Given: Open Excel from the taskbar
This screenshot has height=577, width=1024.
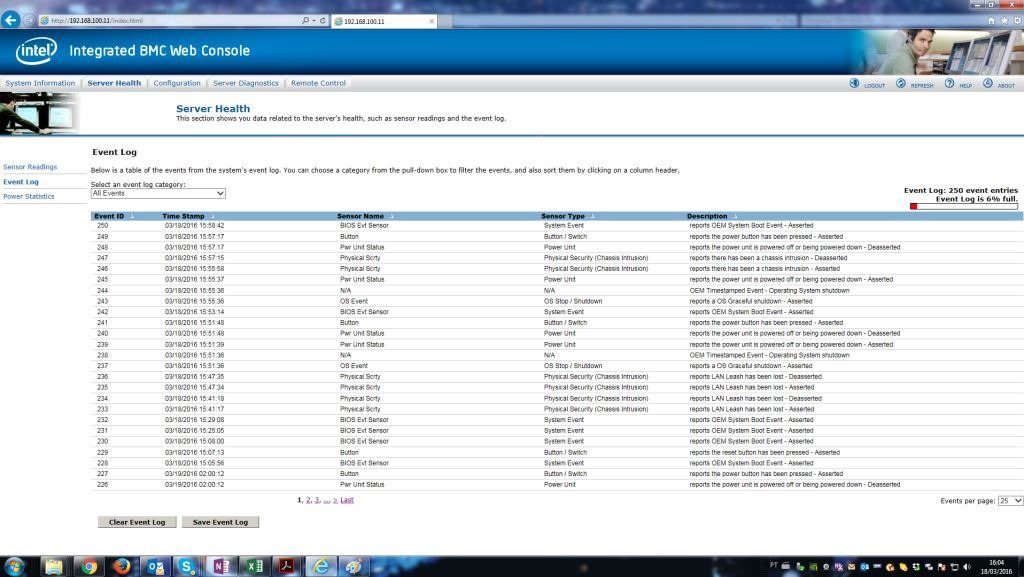Looking at the screenshot, I should click(x=254, y=566).
